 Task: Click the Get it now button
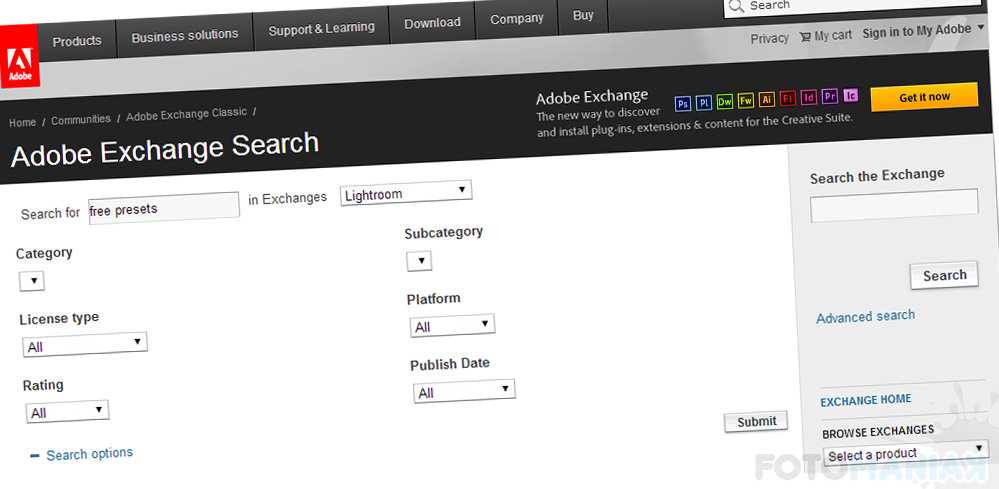(x=924, y=97)
